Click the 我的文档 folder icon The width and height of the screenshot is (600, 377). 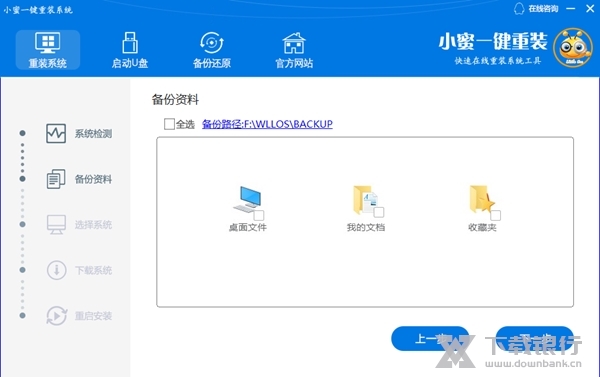click(x=365, y=199)
